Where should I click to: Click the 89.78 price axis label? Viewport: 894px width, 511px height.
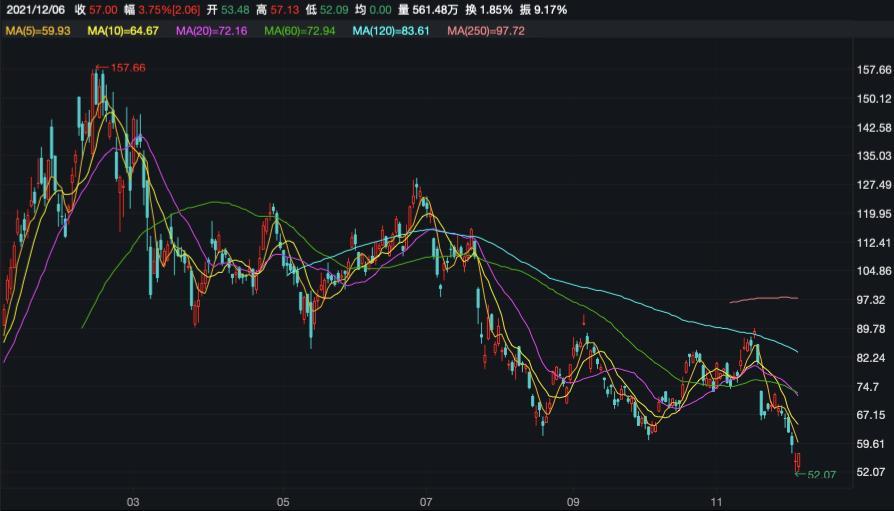point(871,328)
